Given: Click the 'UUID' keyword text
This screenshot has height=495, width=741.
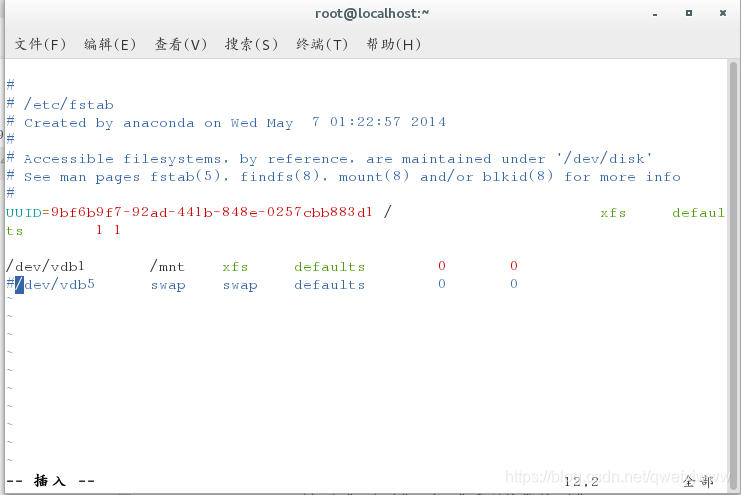Looking at the screenshot, I should 24,213.
